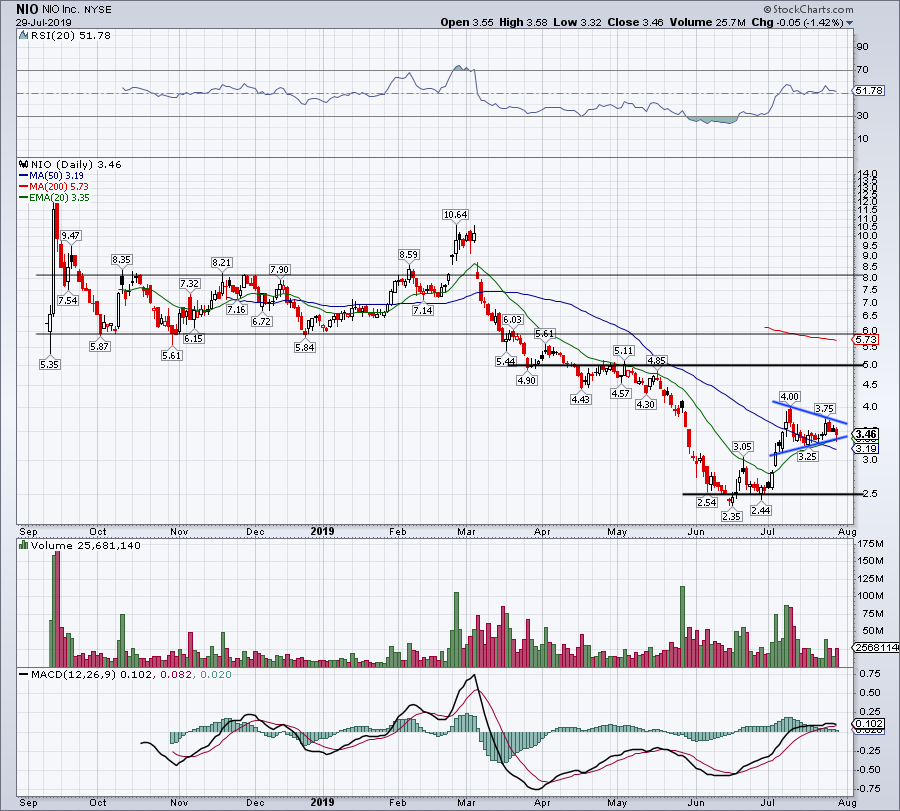Click the 7.16 price label
The width and height of the screenshot is (900, 811).
tap(236, 310)
